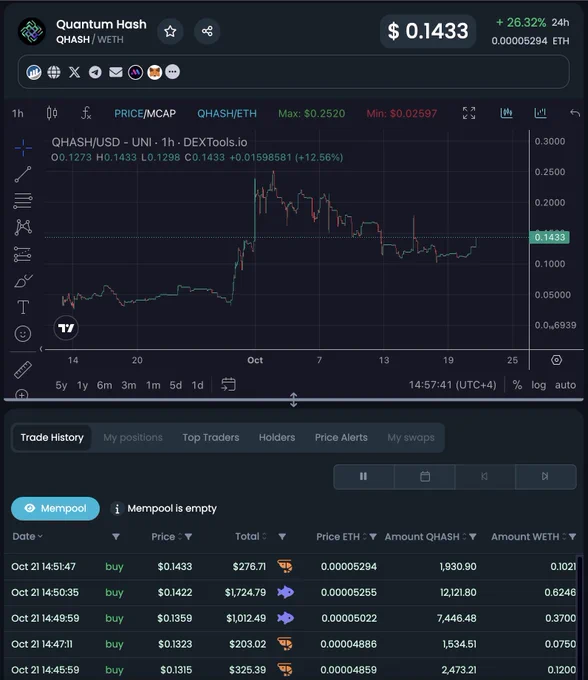
Task: Toggle the Mempool visibility button
Action: 55,508
